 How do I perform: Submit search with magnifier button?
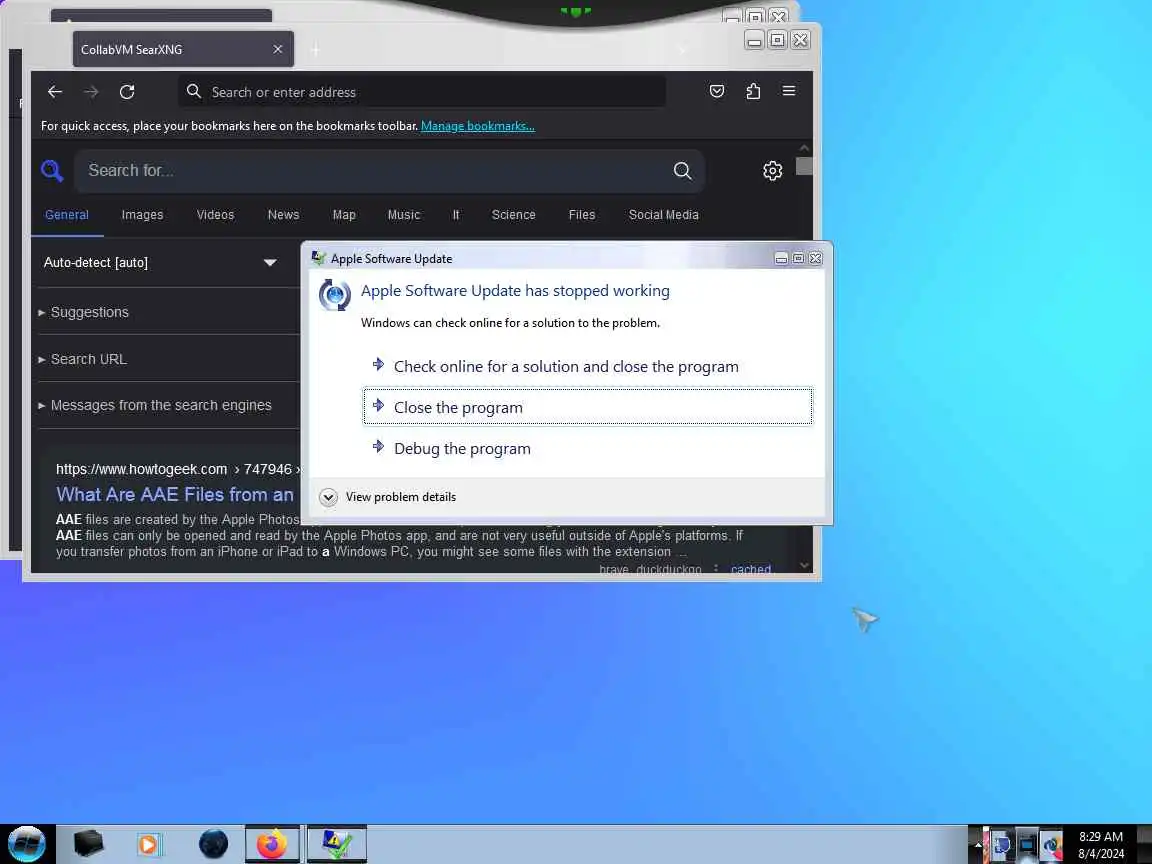pyautogui.click(x=683, y=171)
